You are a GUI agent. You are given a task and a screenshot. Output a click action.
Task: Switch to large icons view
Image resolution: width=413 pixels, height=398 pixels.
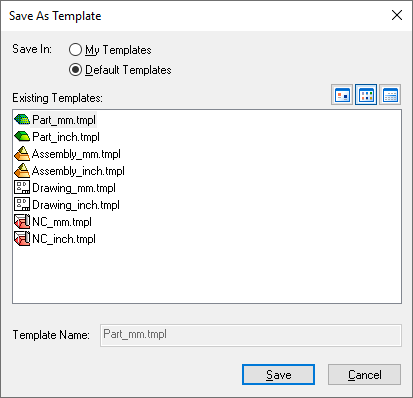(x=342, y=95)
